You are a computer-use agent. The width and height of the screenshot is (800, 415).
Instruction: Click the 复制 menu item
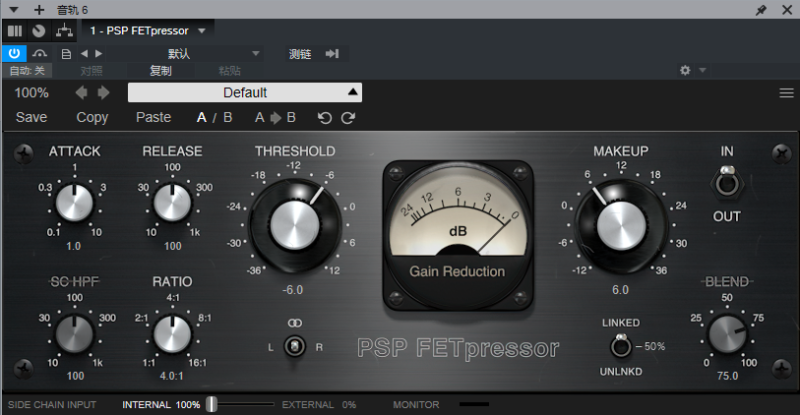[160, 71]
